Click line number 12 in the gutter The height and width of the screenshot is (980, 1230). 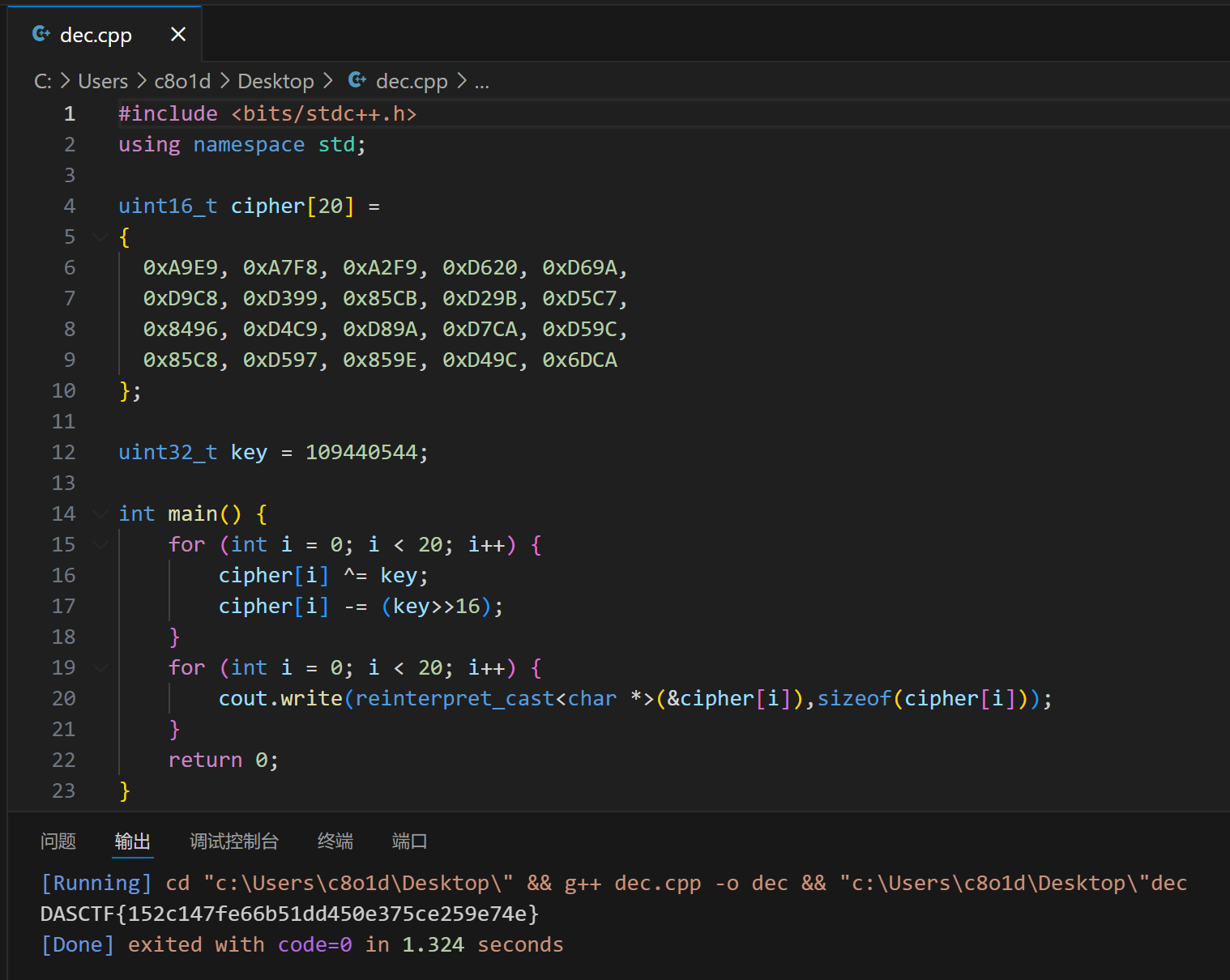tap(63, 452)
